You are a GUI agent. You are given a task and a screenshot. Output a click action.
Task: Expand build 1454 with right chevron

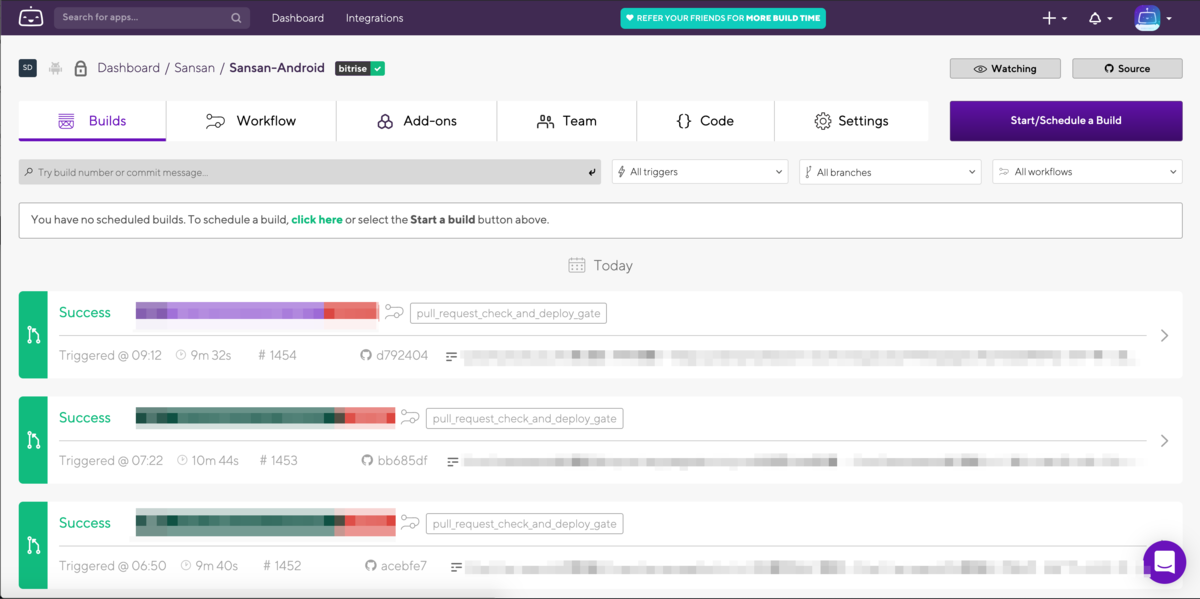(1164, 336)
